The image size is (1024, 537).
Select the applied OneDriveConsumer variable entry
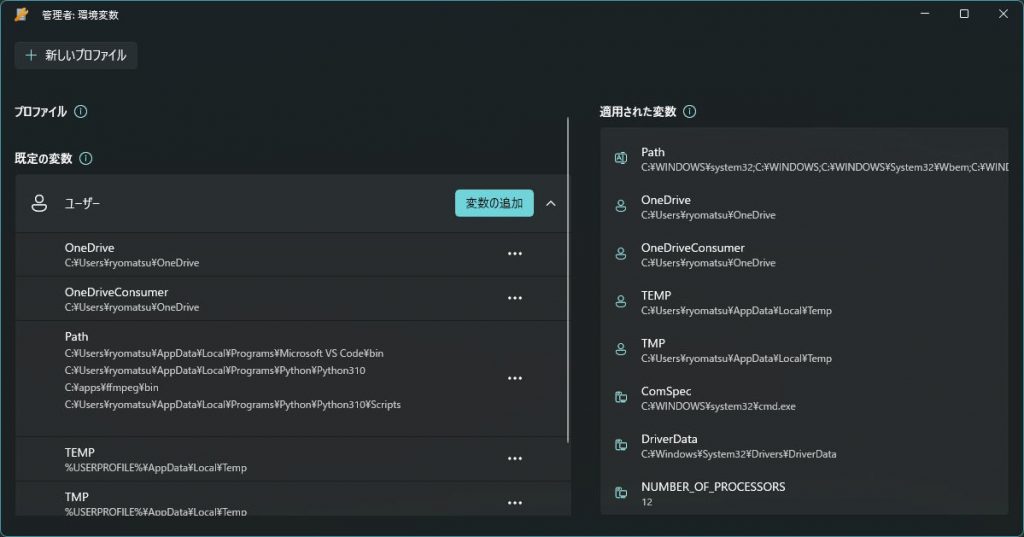point(805,254)
